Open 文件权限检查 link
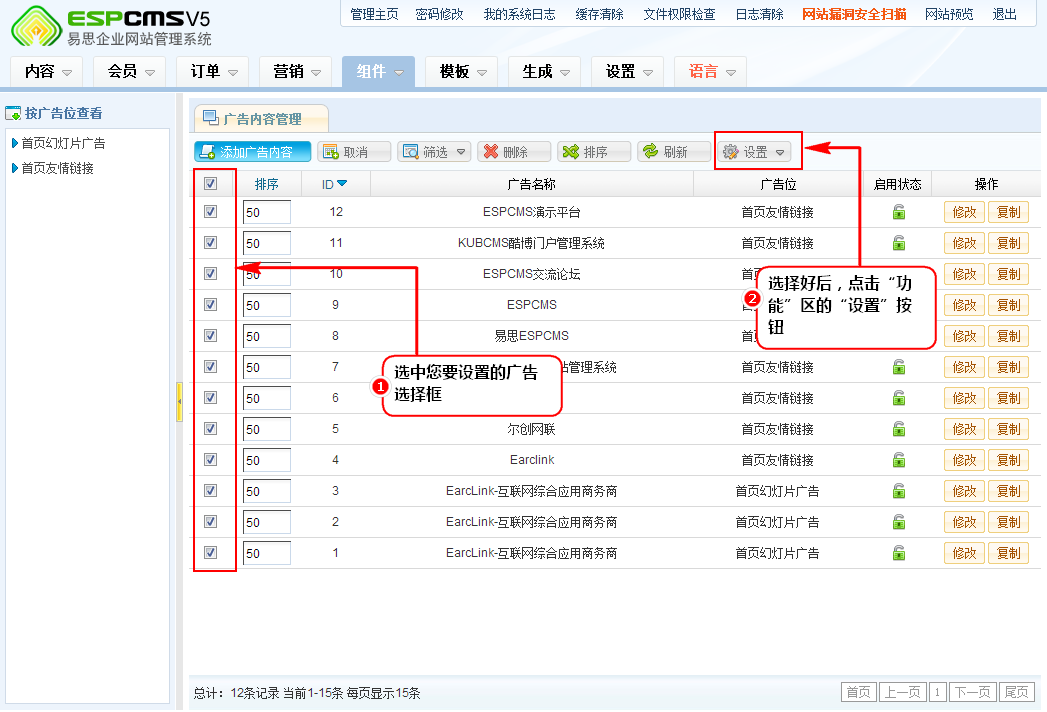The width and height of the screenshot is (1047, 712). pos(679,14)
